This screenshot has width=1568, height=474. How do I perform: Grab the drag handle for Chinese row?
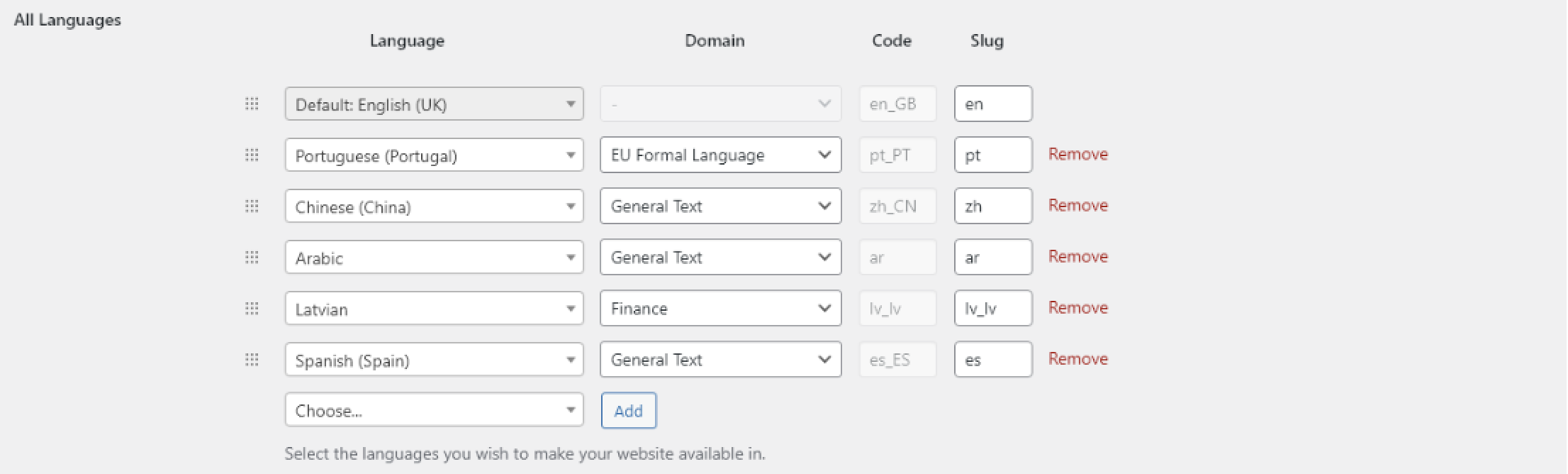tap(252, 206)
